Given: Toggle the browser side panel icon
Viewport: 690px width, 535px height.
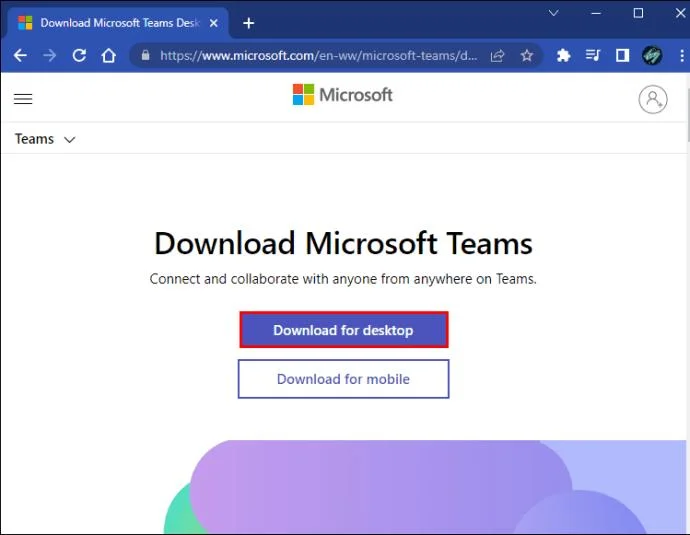Looking at the screenshot, I should pos(622,55).
